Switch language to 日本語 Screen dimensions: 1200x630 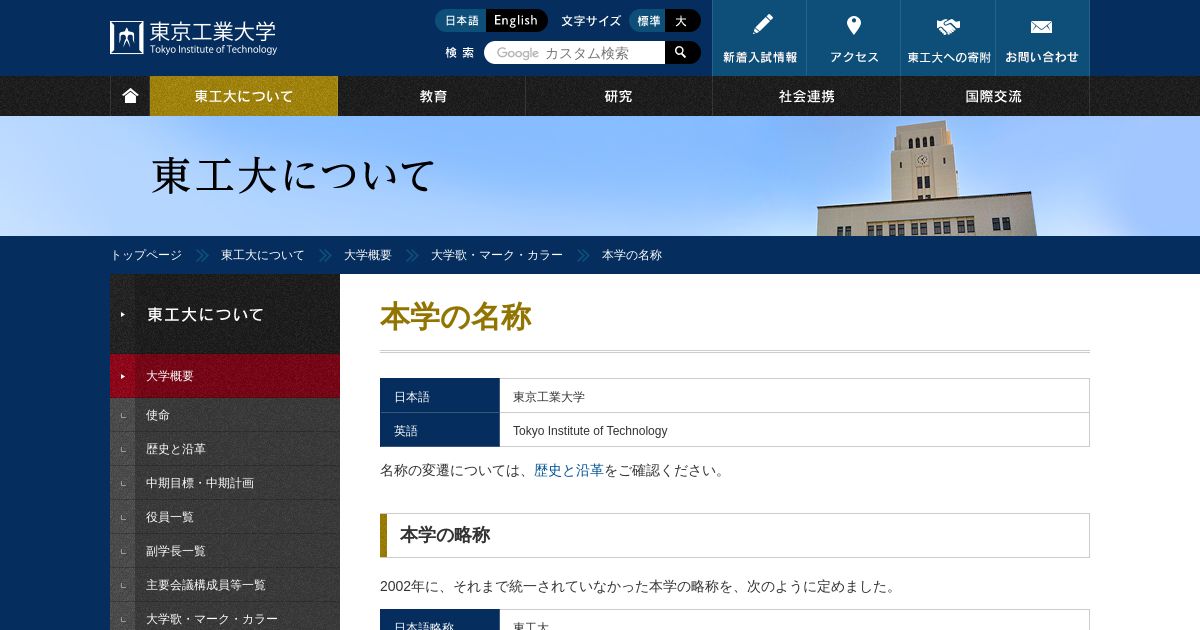[461, 21]
